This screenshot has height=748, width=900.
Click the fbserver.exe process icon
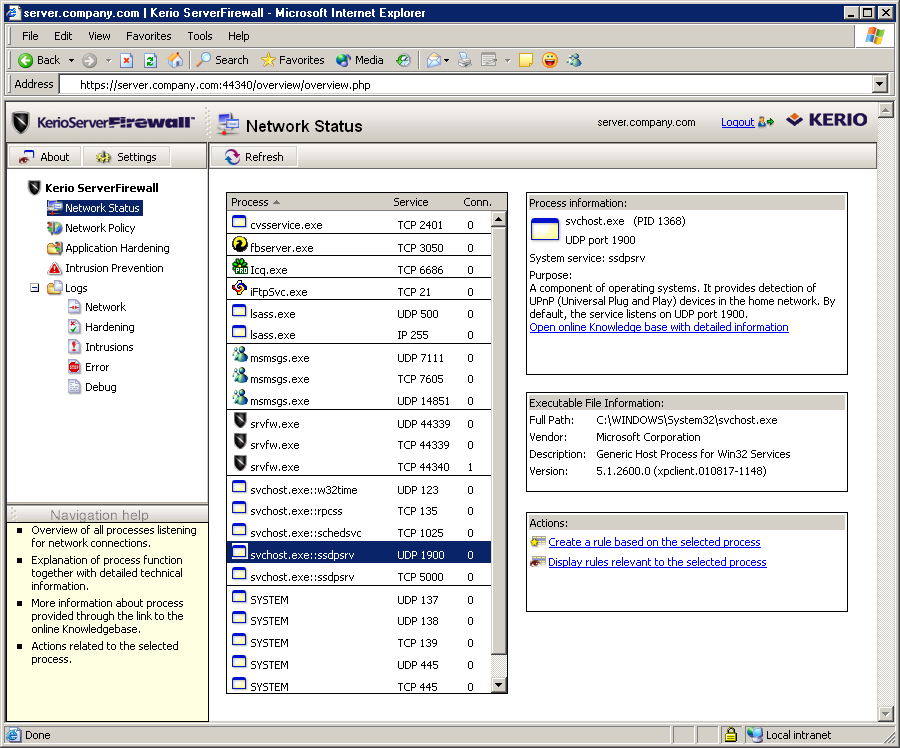coord(239,245)
